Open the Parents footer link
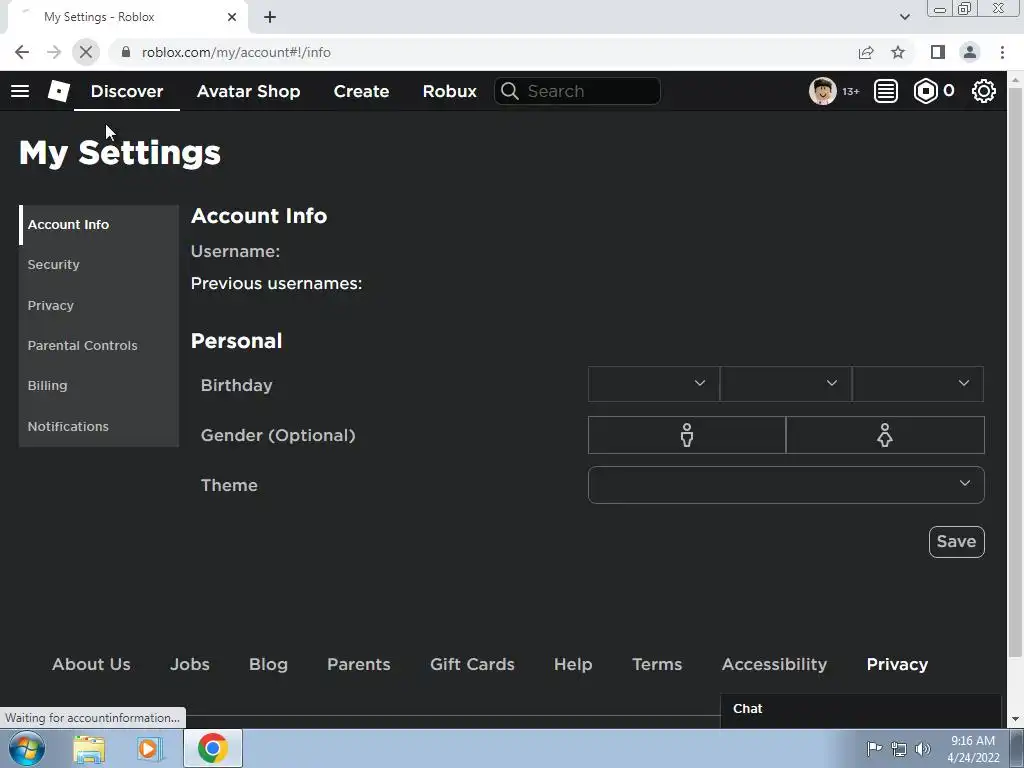Screen dimensions: 1024x768 pyautogui.click(x=359, y=664)
